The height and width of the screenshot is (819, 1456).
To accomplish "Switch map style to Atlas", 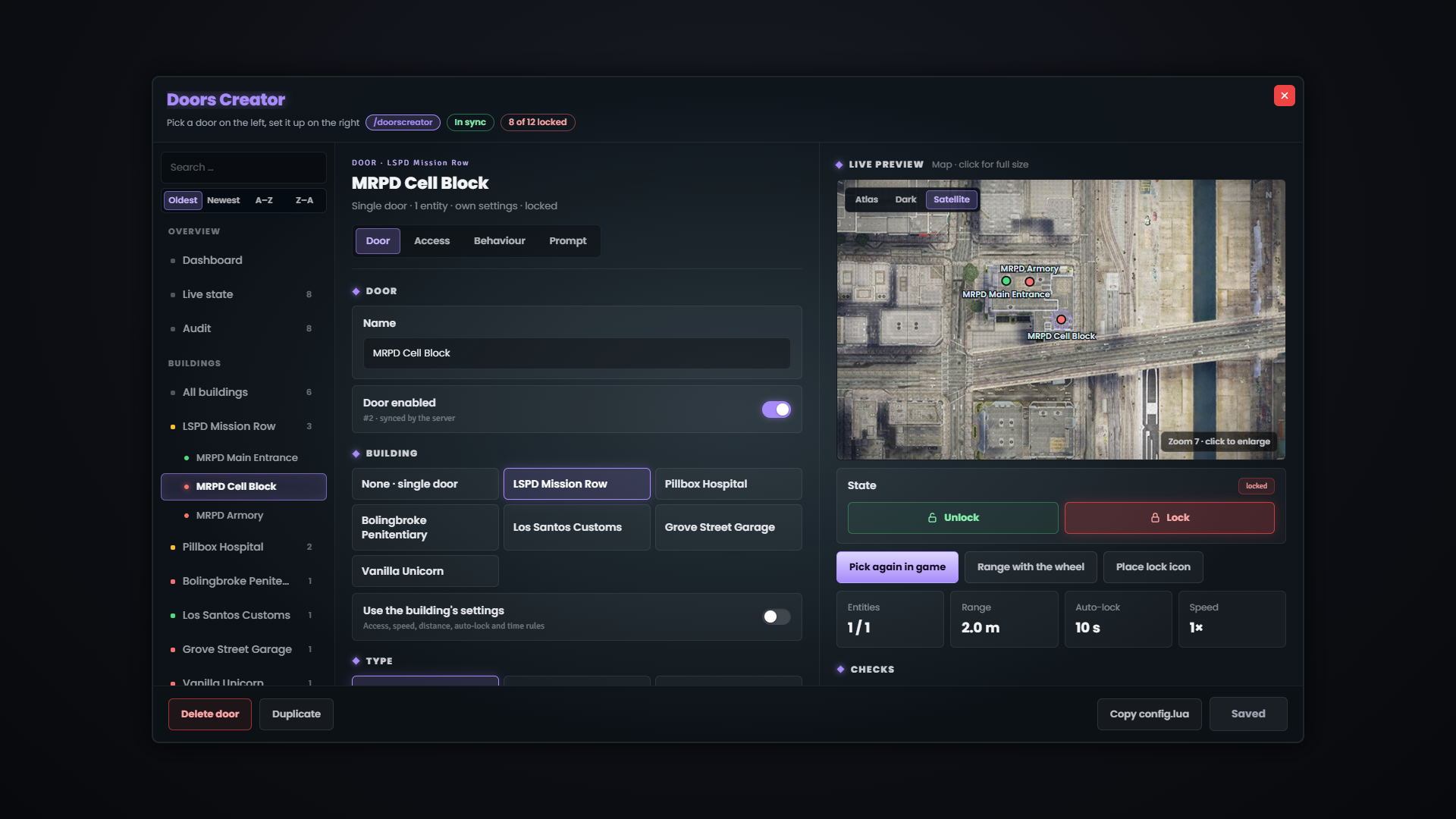I will [866, 199].
